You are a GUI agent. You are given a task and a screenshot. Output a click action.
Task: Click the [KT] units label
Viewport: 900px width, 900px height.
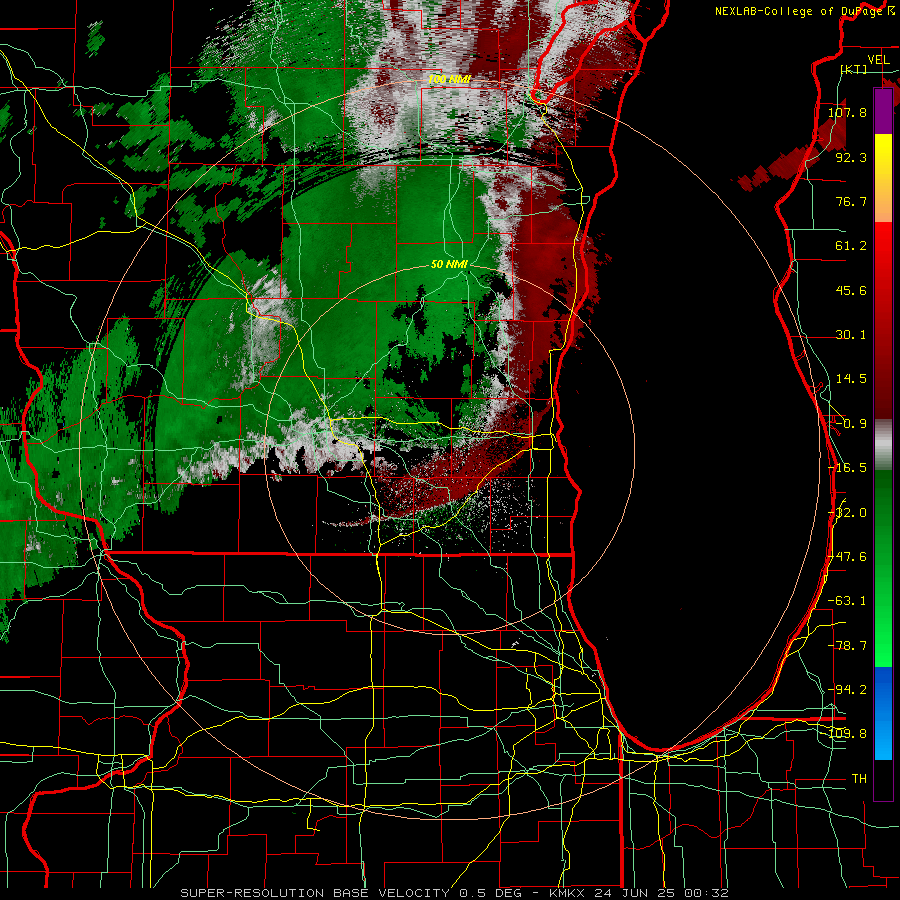coord(854,69)
